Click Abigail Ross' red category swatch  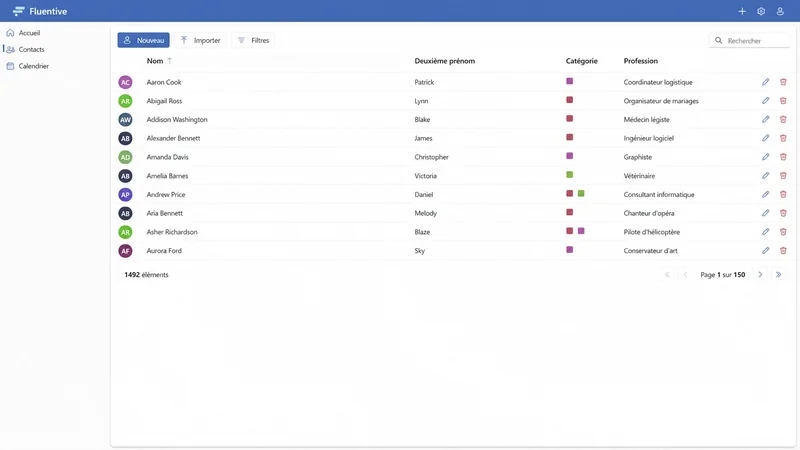point(569,100)
